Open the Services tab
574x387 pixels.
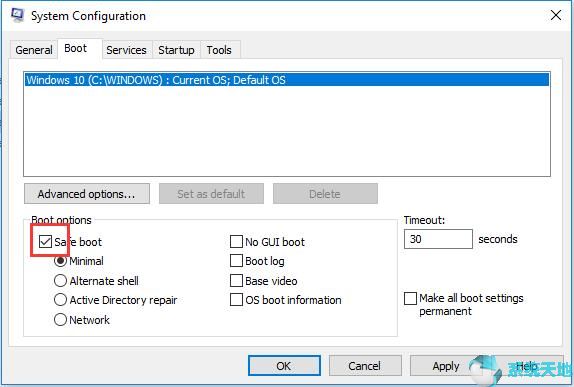pos(126,50)
